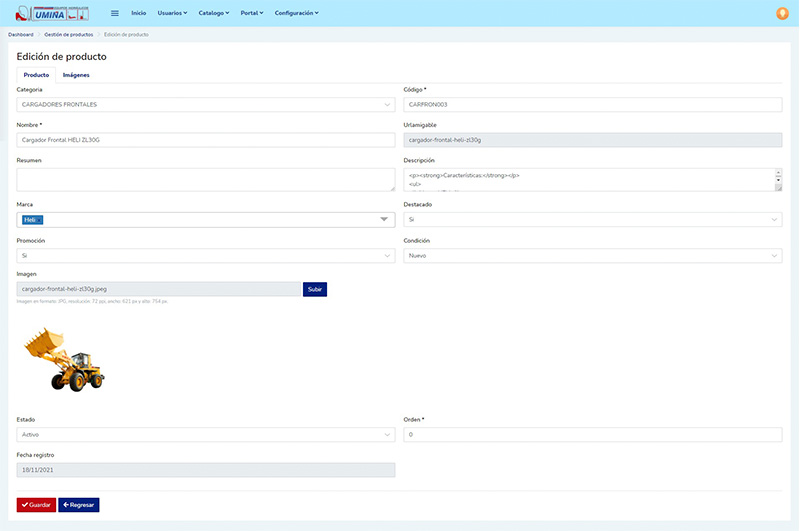
Task: Click the Umiña logo
Action: [x=52, y=14]
